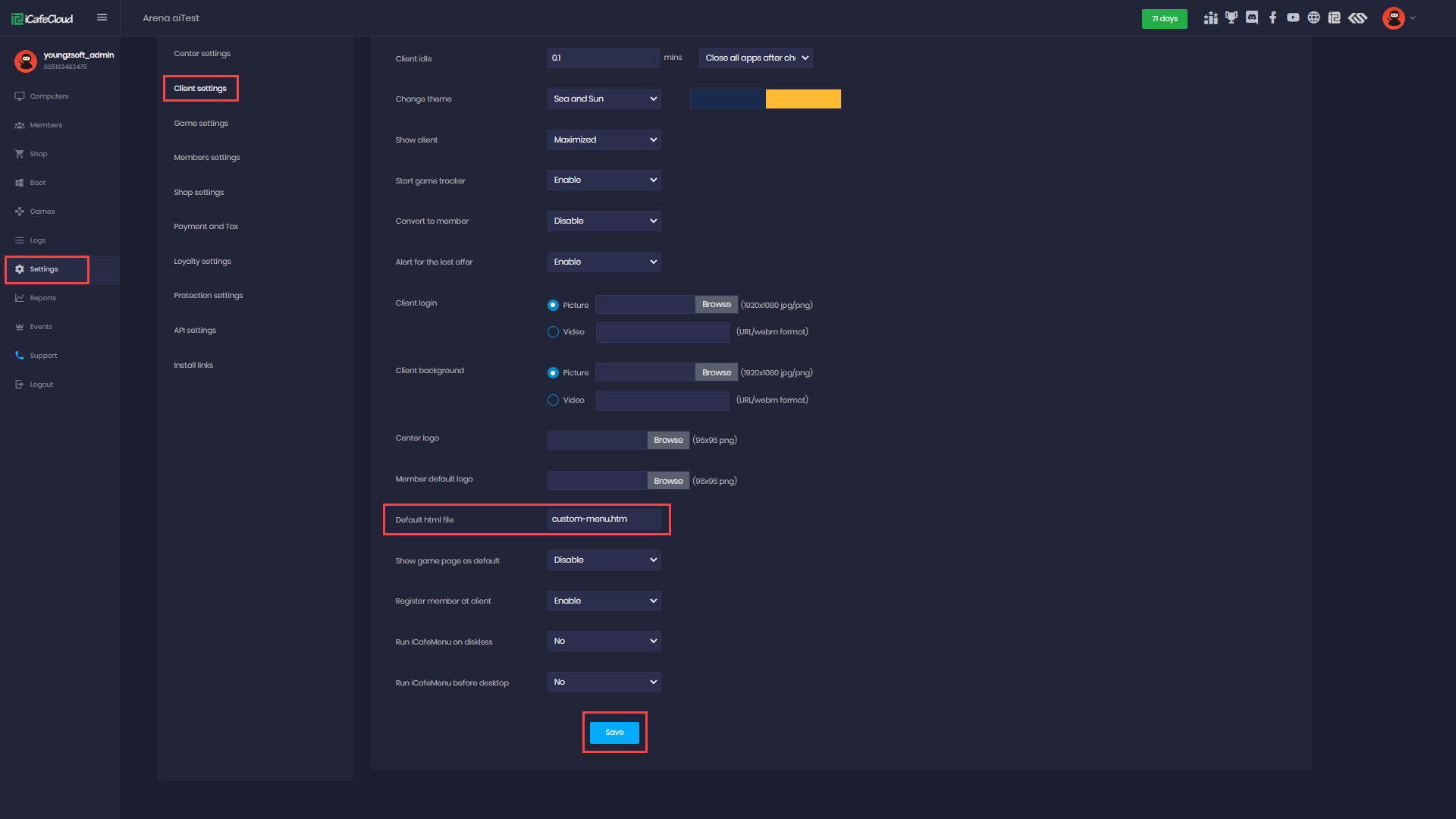Click the trophy icon in top bar
The width and height of the screenshot is (1456, 819).
tap(1232, 18)
